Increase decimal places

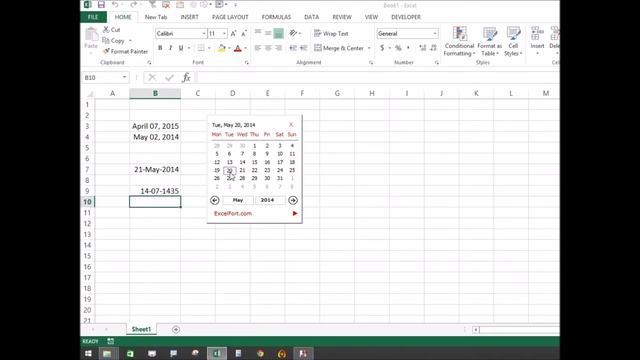pos(422,48)
